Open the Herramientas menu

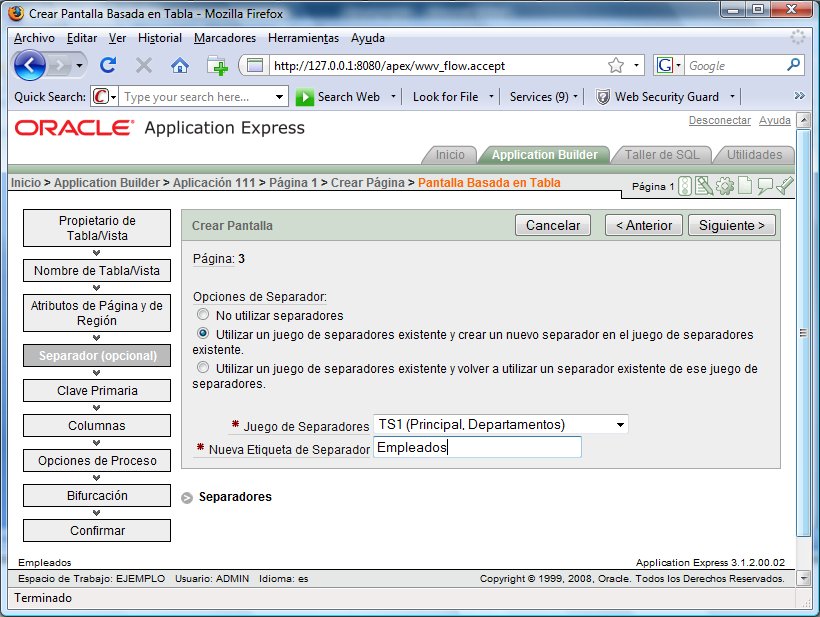tap(303, 38)
